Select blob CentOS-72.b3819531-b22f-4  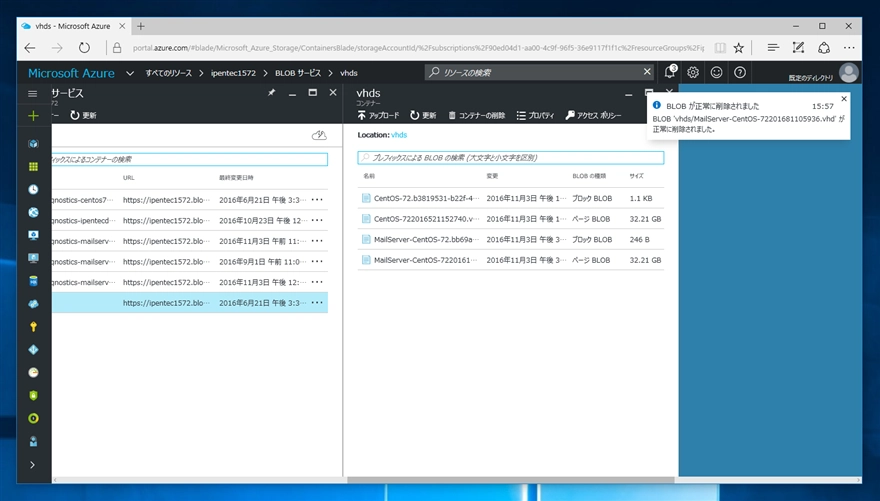(x=511, y=198)
